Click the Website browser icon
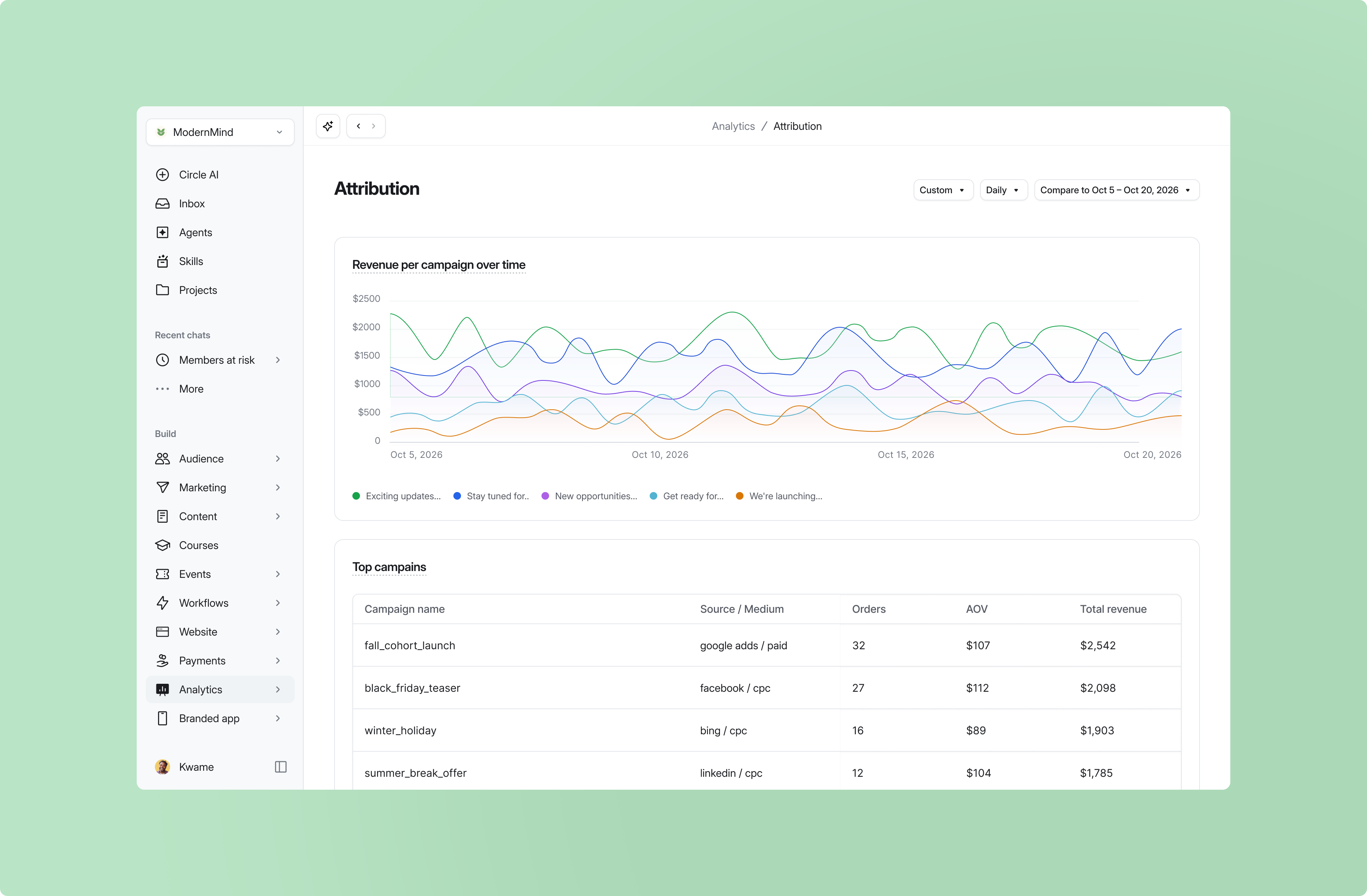The image size is (1367, 896). pos(163,632)
